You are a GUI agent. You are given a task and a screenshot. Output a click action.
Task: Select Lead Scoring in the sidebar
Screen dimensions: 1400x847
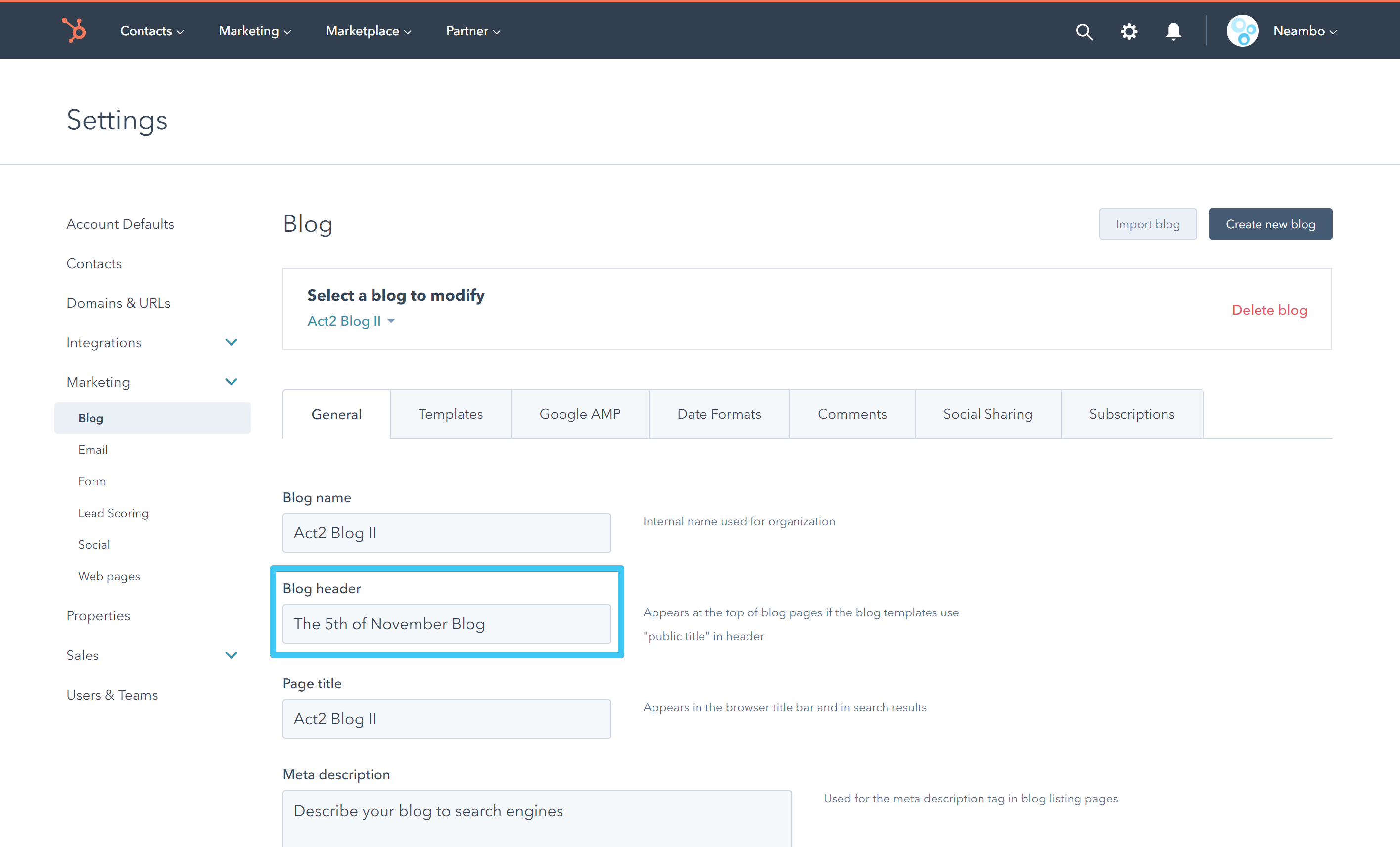coord(113,513)
